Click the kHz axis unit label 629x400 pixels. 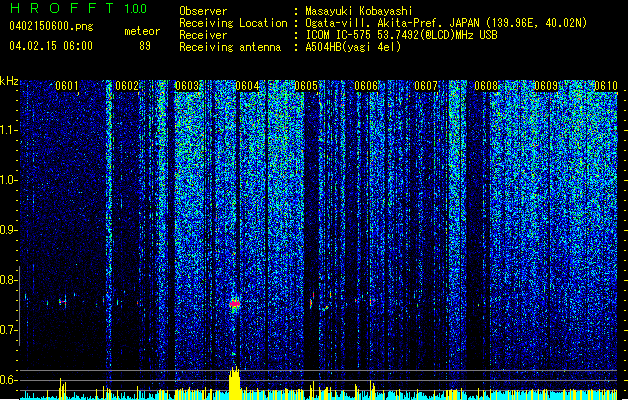click(9, 81)
